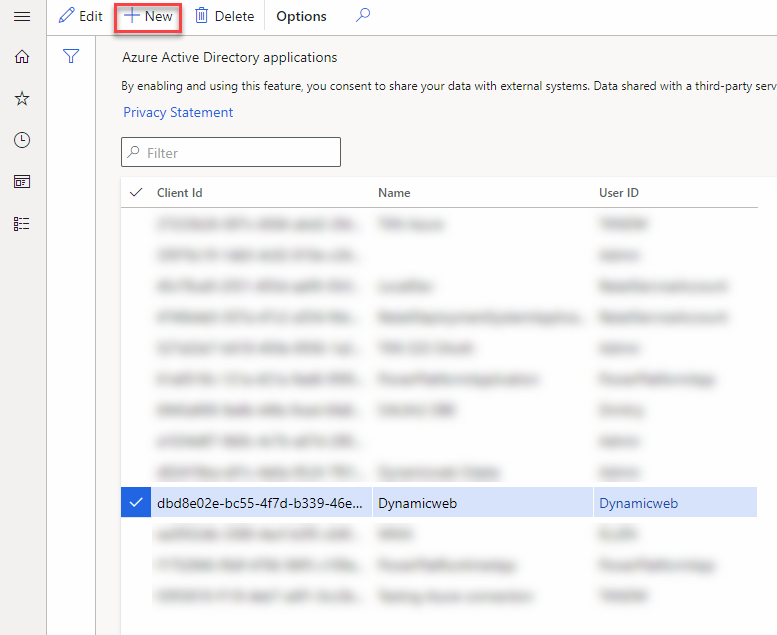
Task: Open the Privacy Statement link
Action: pos(178,113)
